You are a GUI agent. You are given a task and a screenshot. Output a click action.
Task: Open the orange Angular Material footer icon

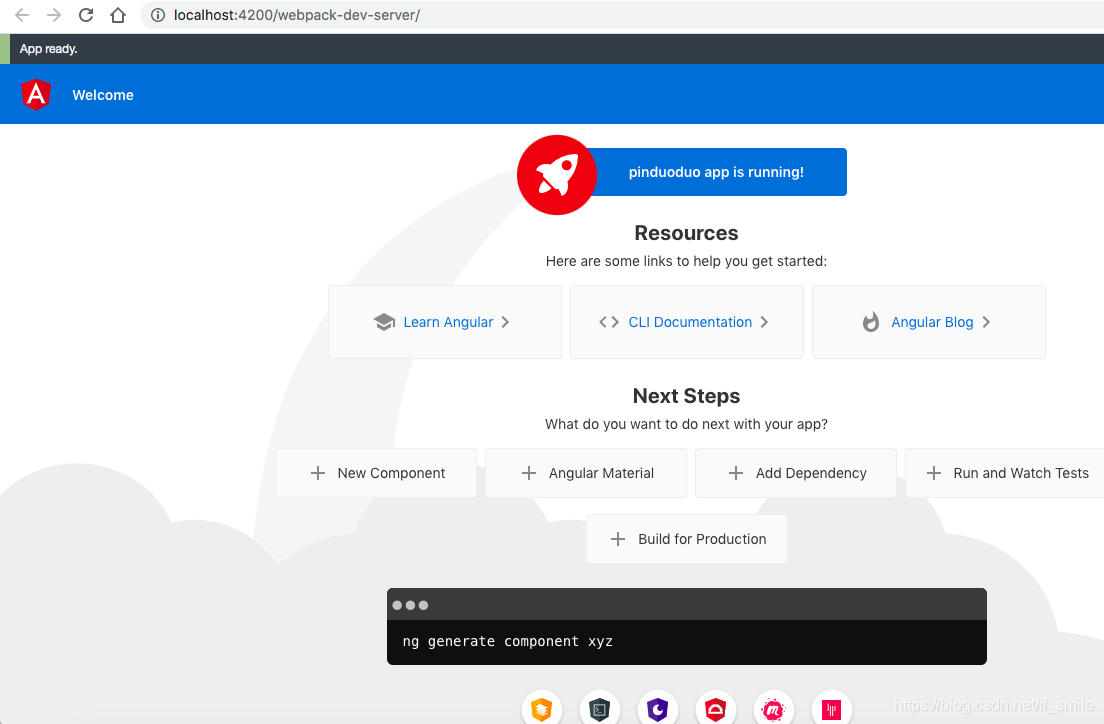542,710
